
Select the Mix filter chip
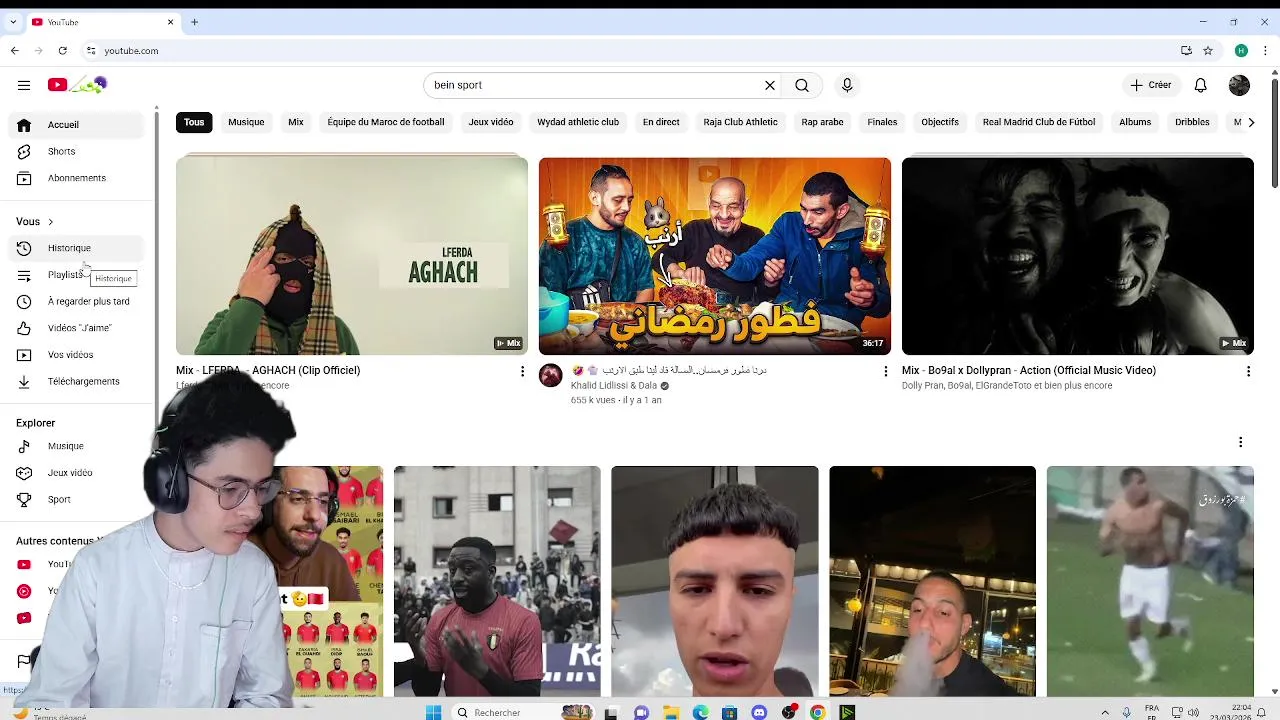(x=296, y=122)
